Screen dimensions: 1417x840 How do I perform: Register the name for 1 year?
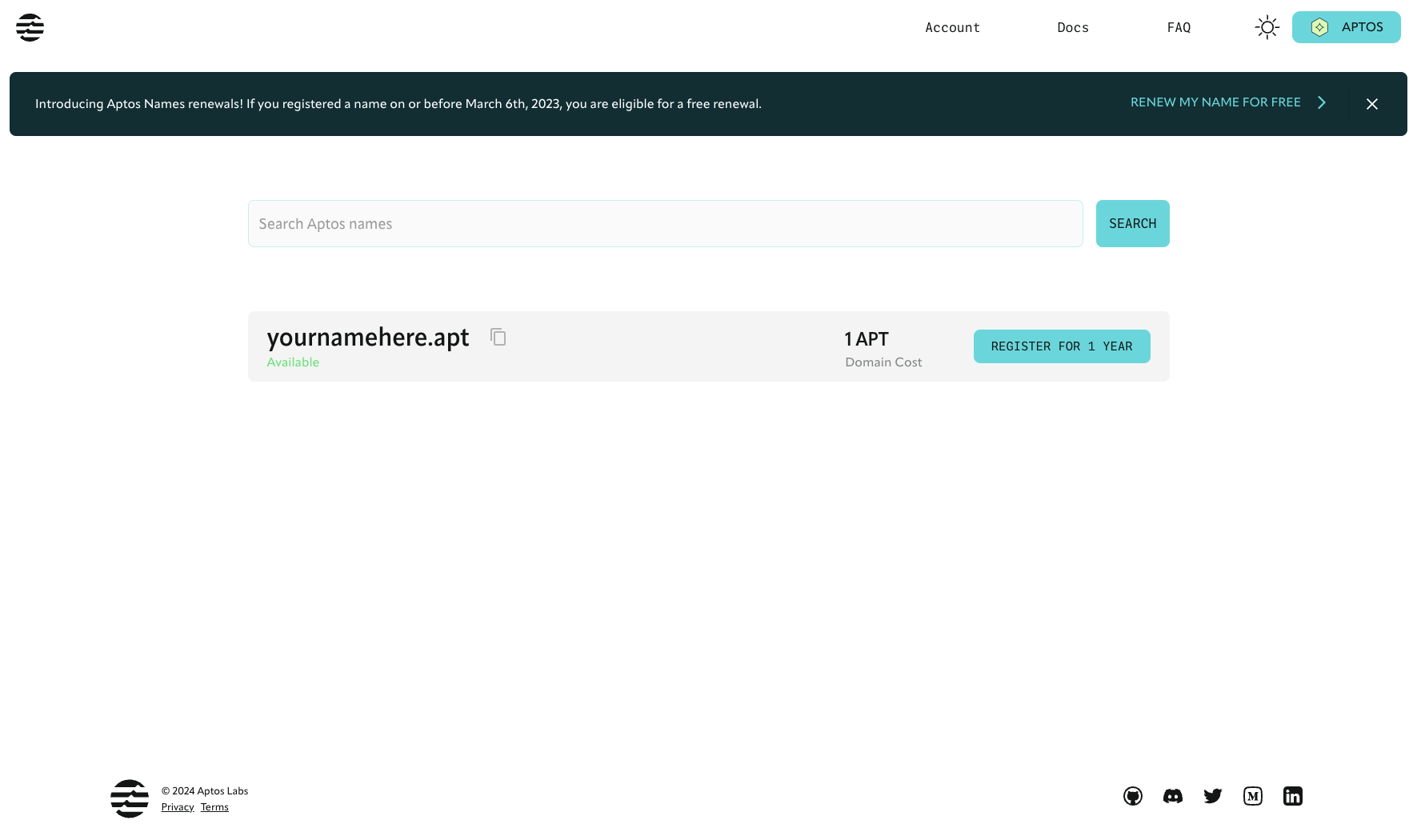pyautogui.click(x=1062, y=346)
